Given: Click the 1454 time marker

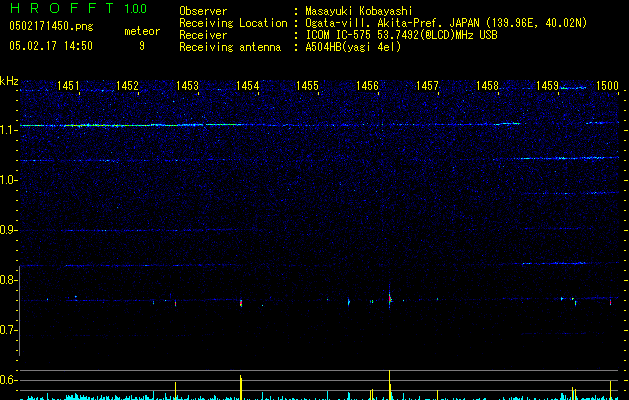Looking at the screenshot, I should click(x=248, y=86).
